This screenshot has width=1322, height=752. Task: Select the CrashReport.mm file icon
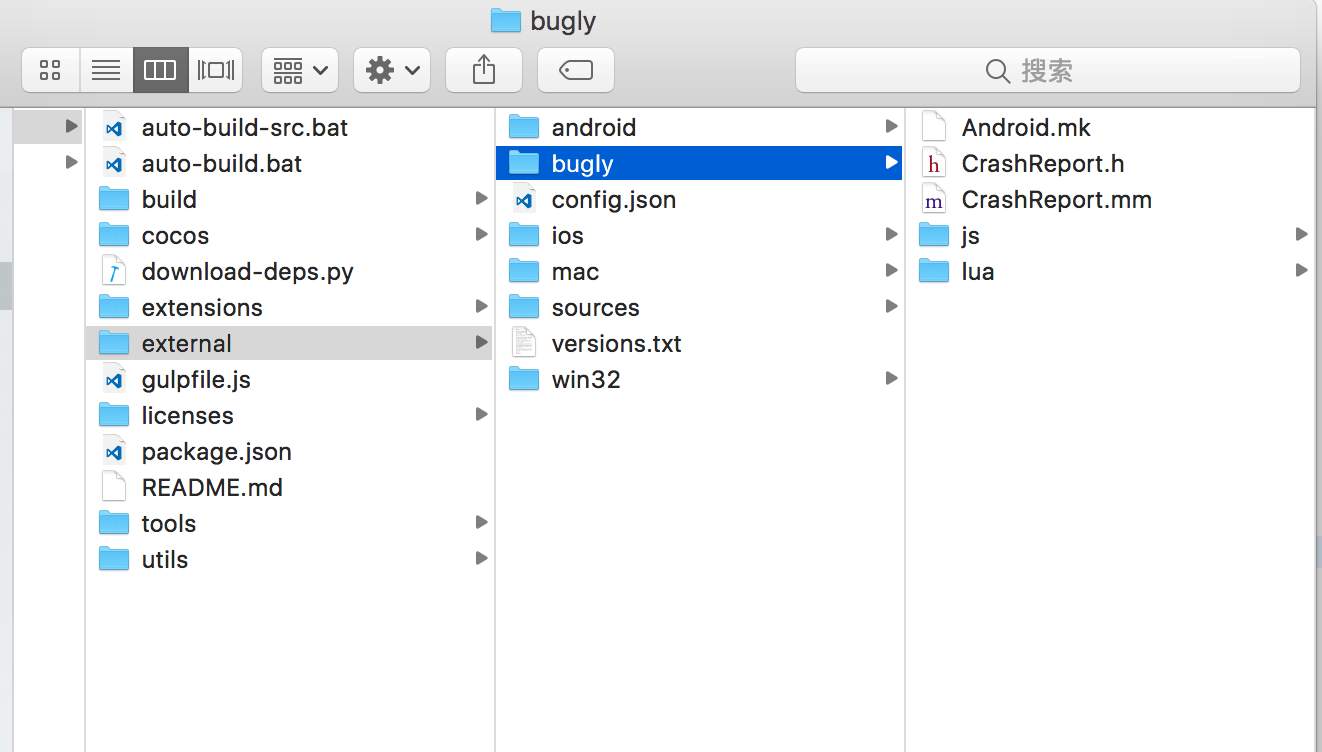934,200
